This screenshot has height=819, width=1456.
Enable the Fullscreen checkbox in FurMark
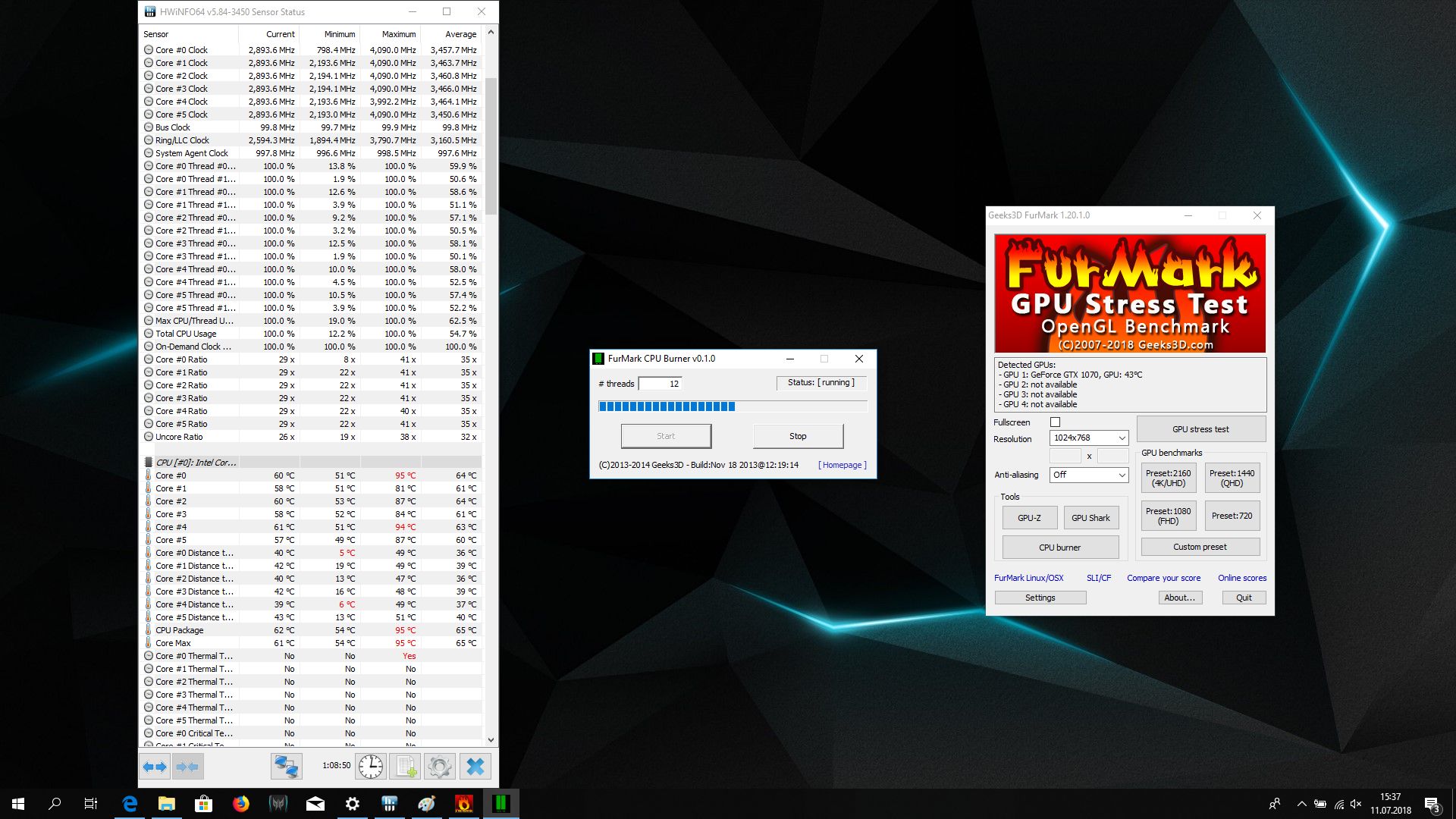pos(1055,422)
